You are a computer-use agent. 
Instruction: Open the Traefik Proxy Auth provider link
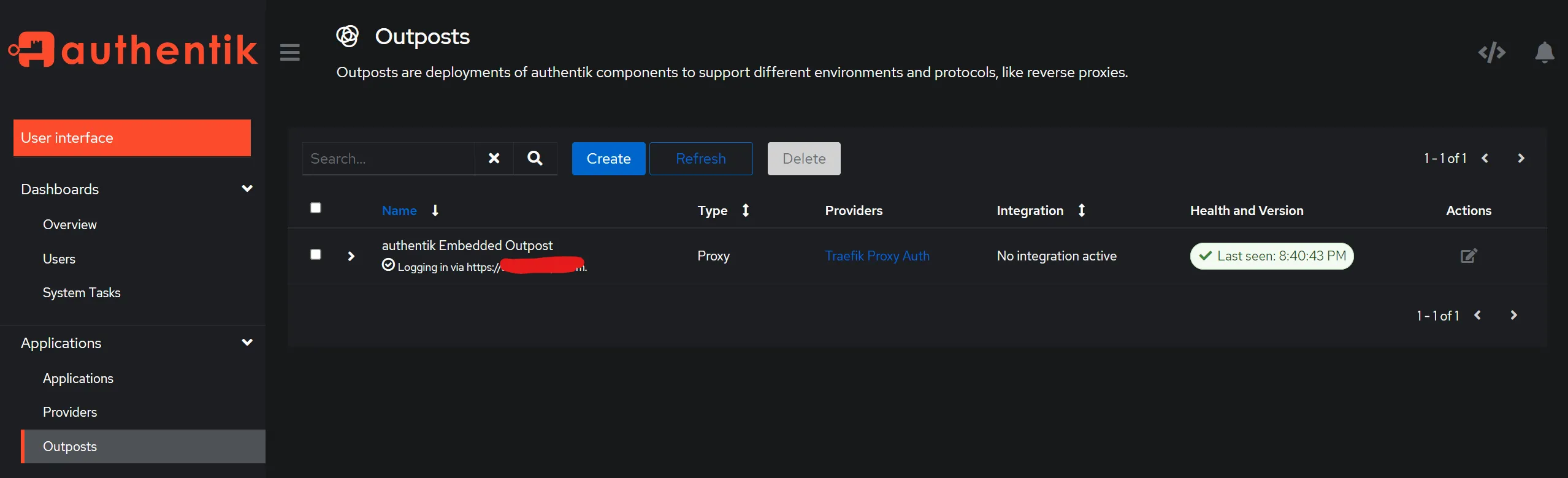pos(877,256)
